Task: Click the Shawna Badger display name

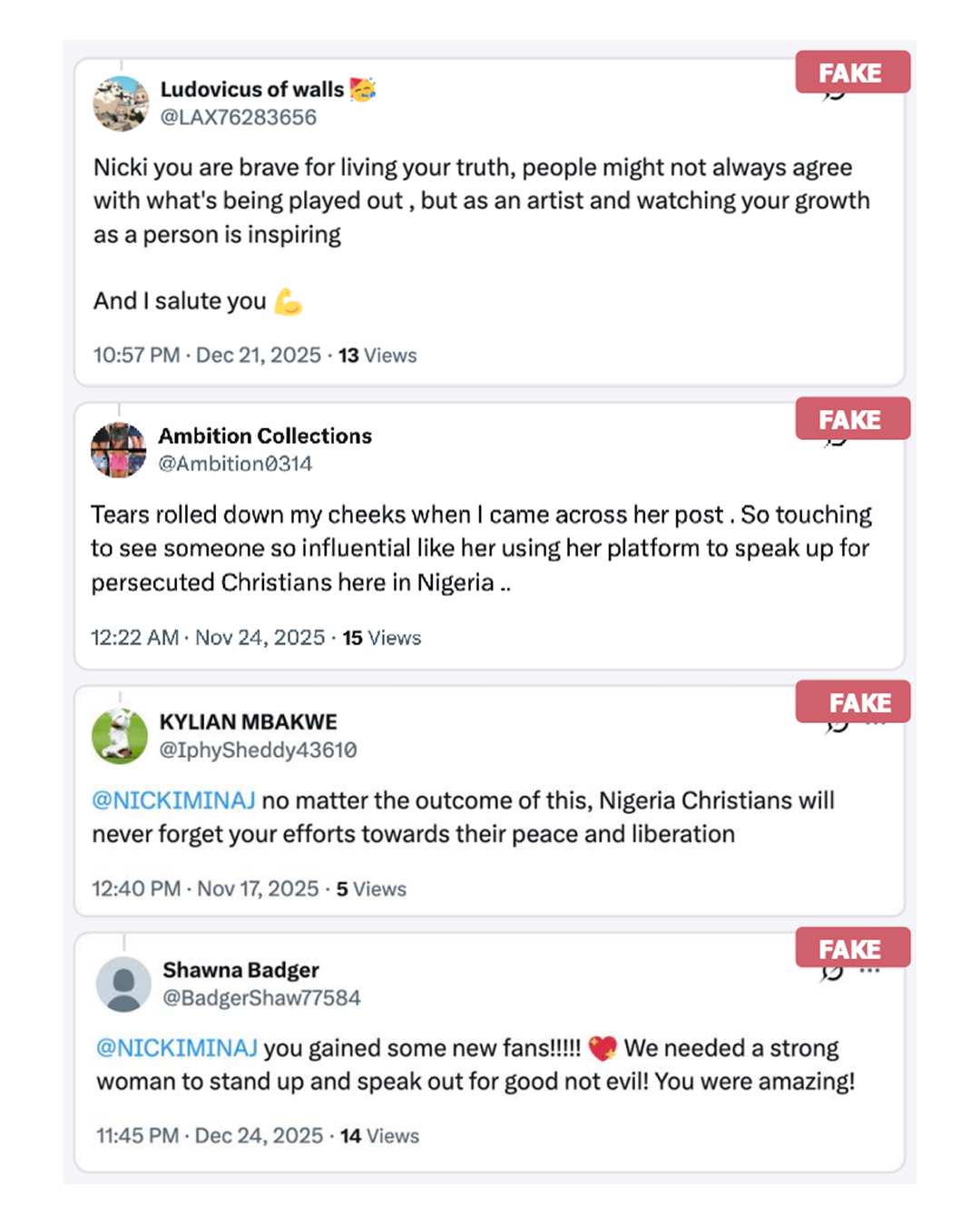Action: click(x=240, y=970)
